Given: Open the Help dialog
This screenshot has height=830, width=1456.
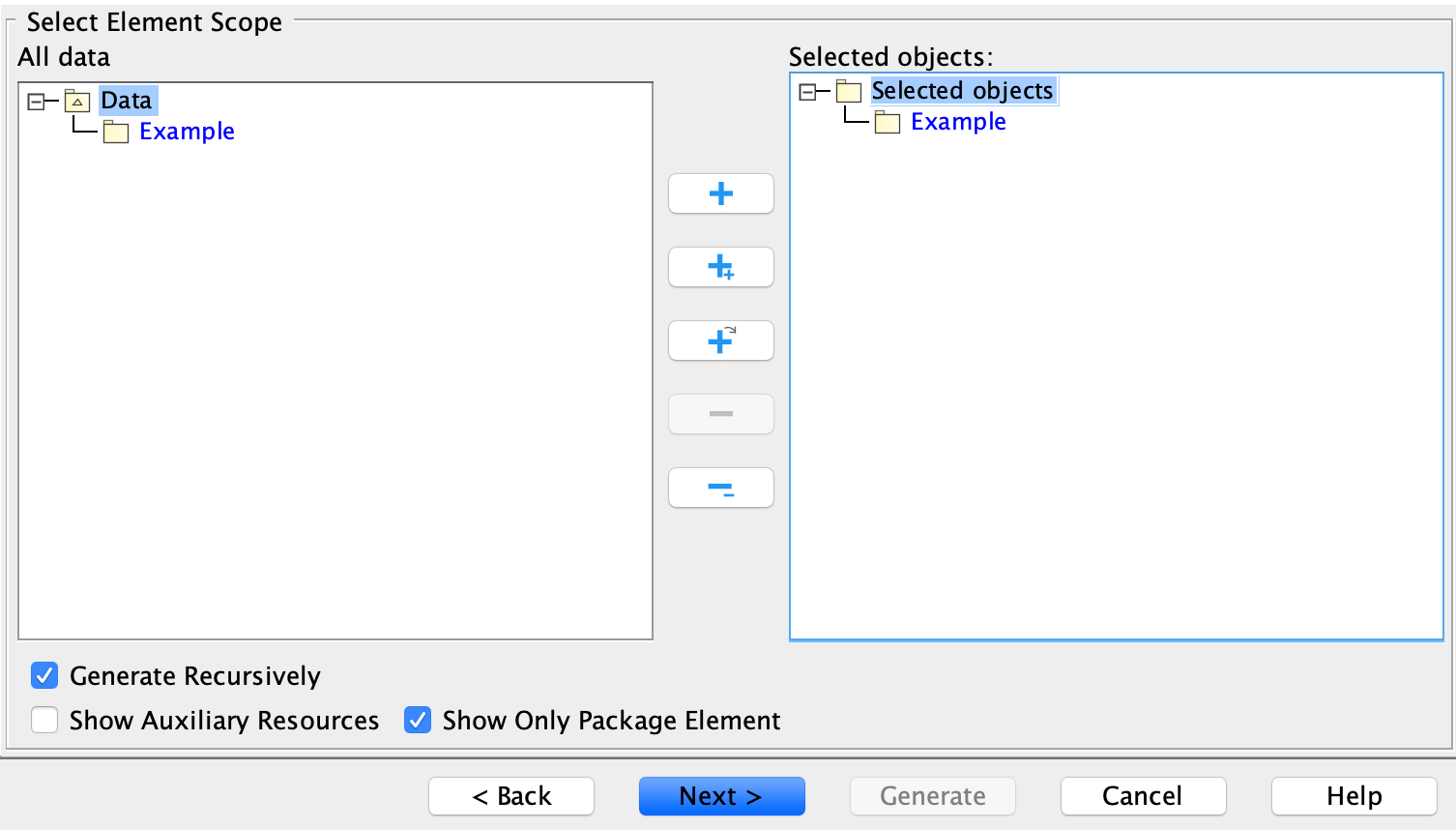Looking at the screenshot, I should pos(1353,796).
